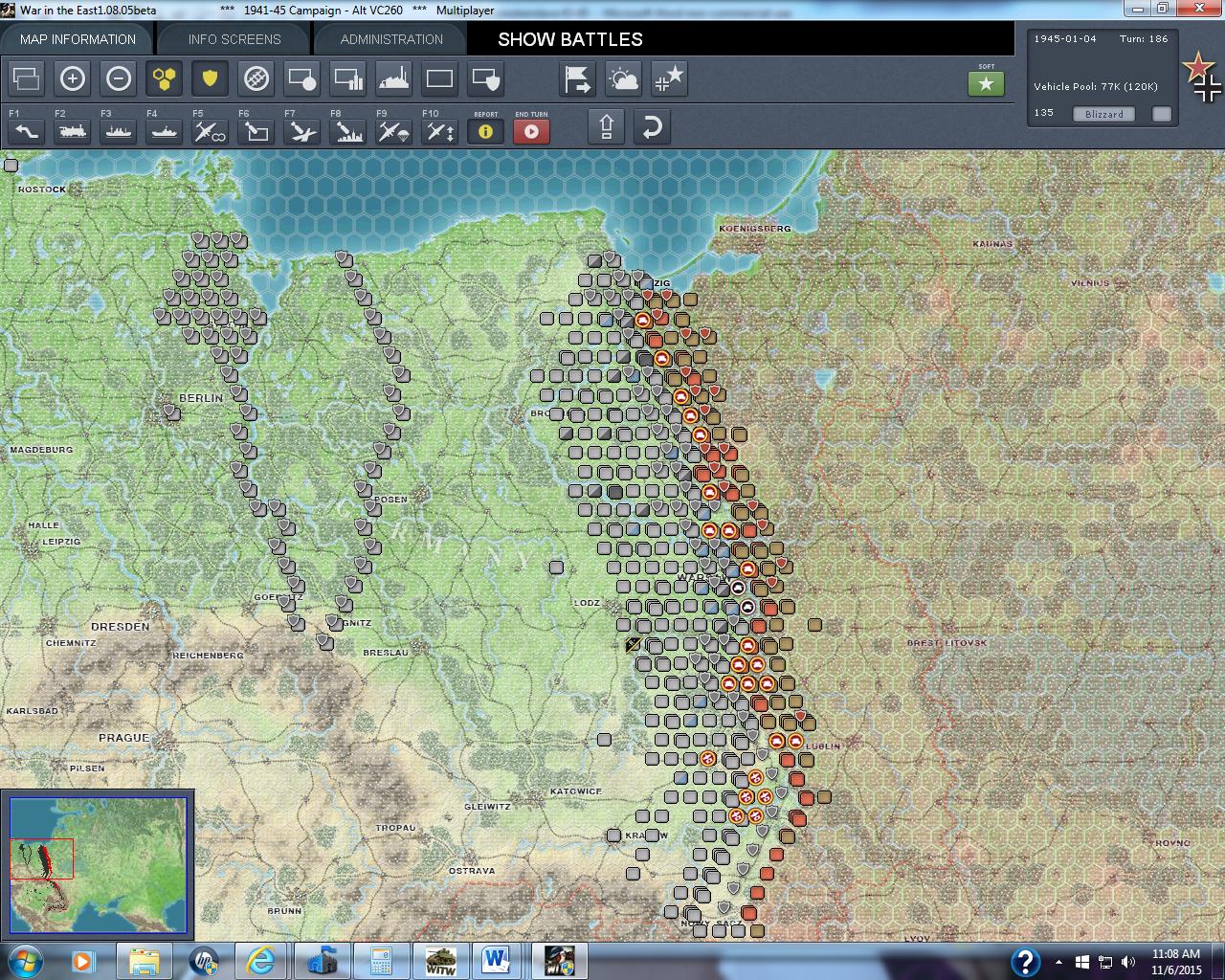The image size is (1225, 980).
Task: Click the unit box with shield icon
Action: pos(486,78)
